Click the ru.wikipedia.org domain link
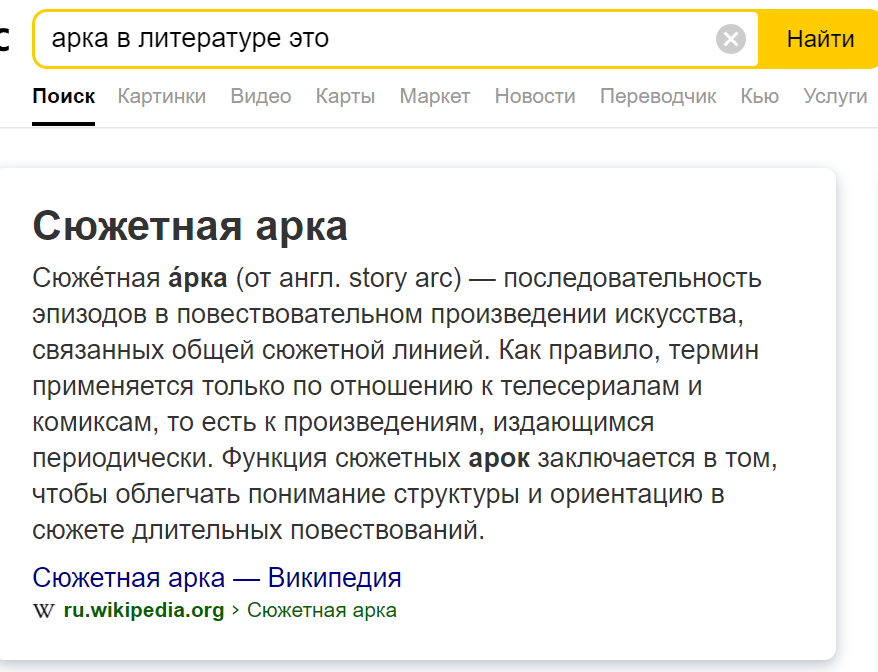The image size is (878, 672). 144,610
